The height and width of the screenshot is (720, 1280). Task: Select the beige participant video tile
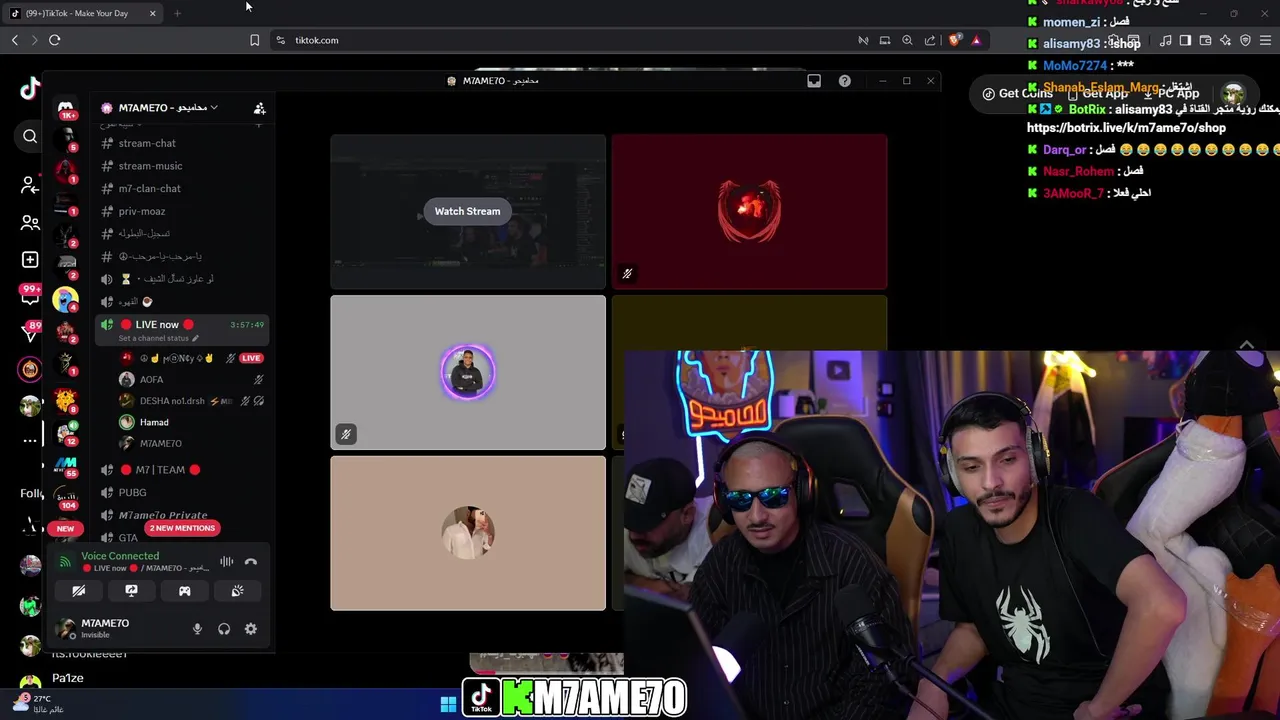point(468,533)
